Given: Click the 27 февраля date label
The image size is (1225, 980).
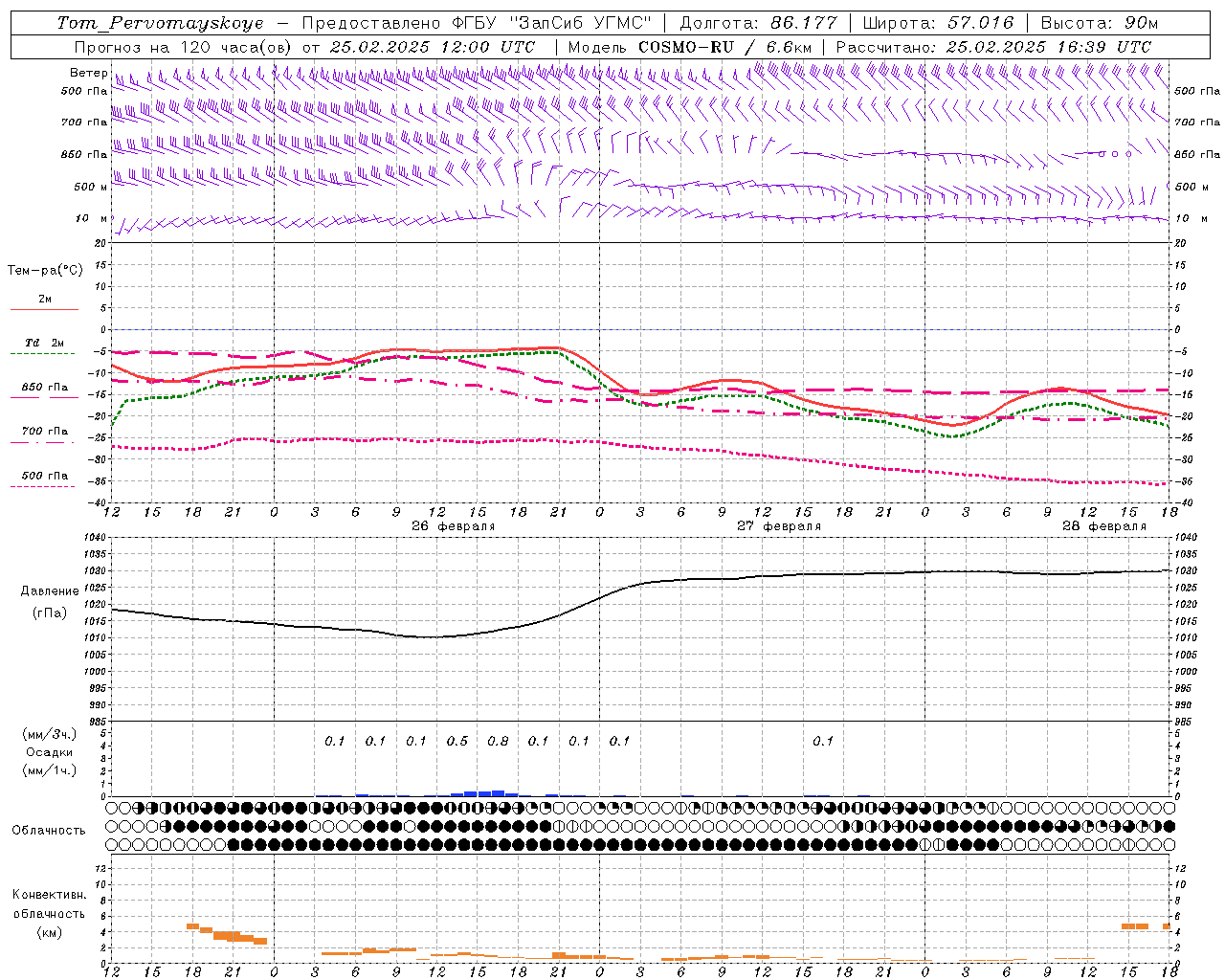Looking at the screenshot, I should (x=779, y=526).
